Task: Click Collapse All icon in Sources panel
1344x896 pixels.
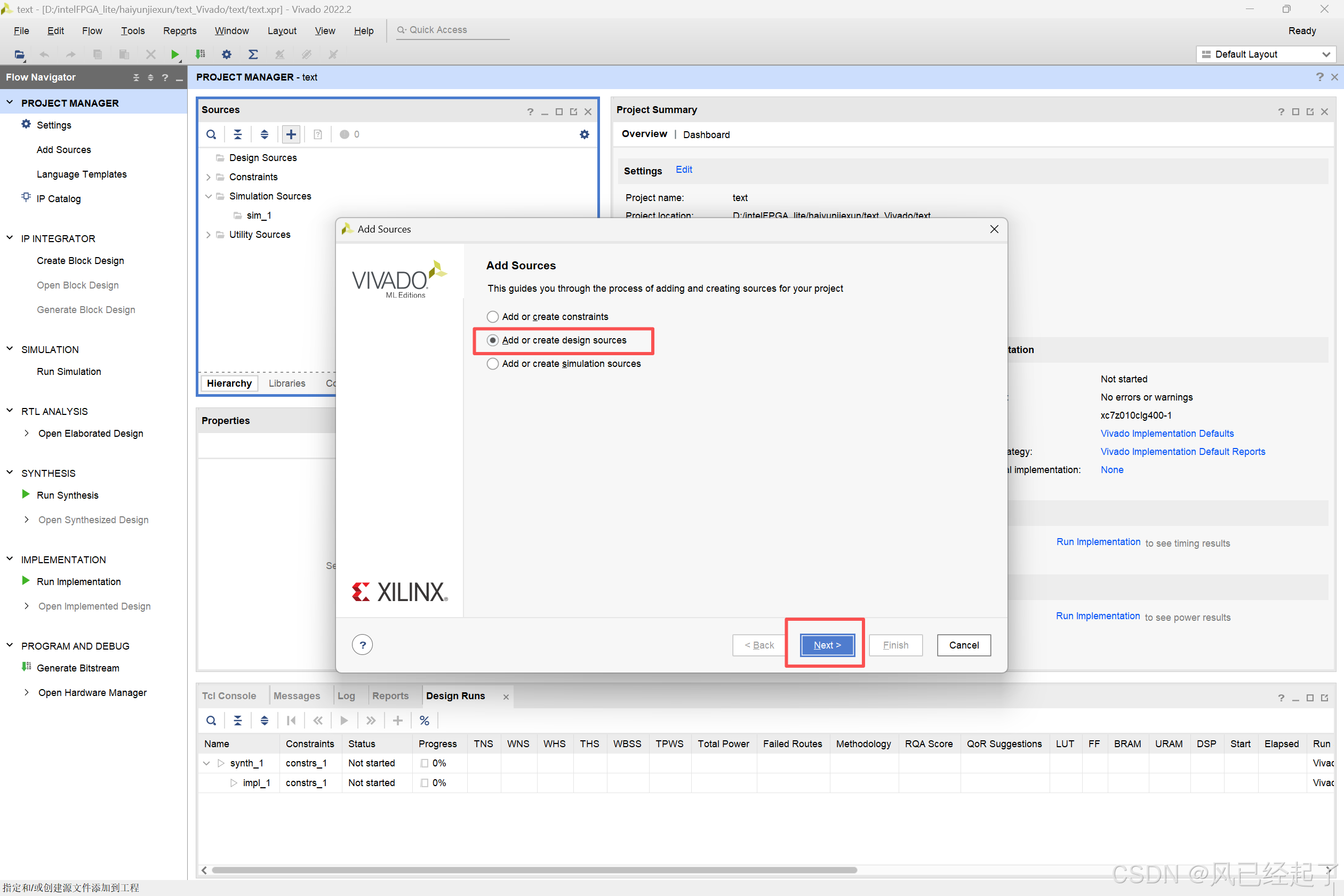Action: pyautogui.click(x=238, y=134)
